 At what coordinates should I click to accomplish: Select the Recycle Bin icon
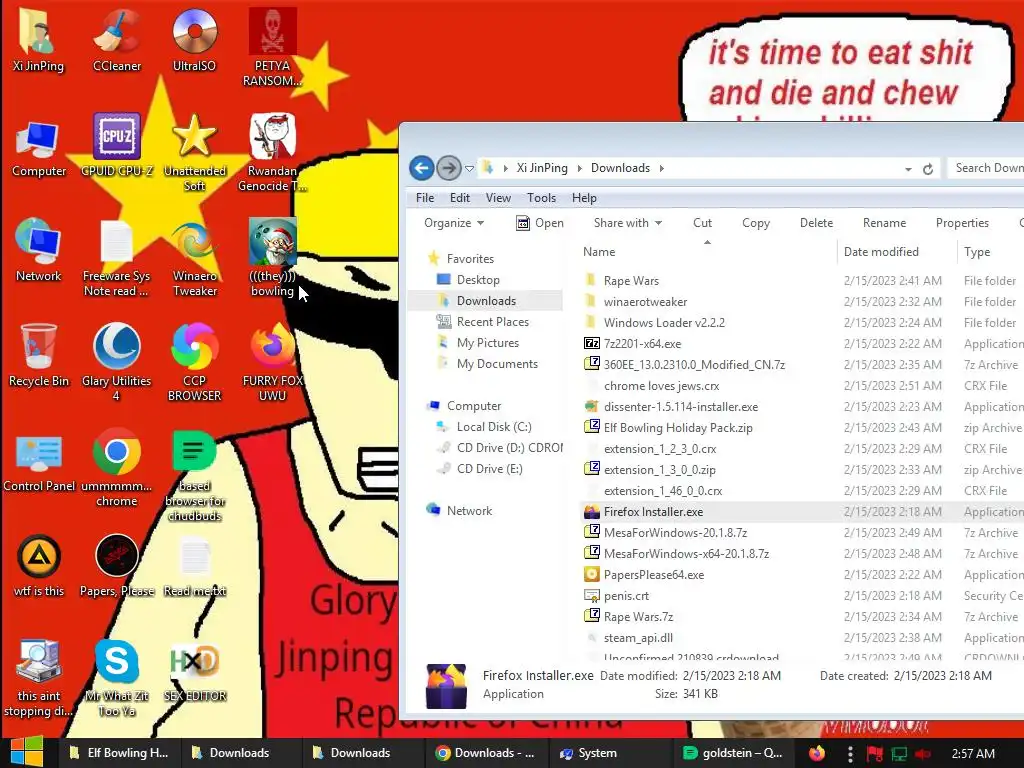click(x=39, y=357)
